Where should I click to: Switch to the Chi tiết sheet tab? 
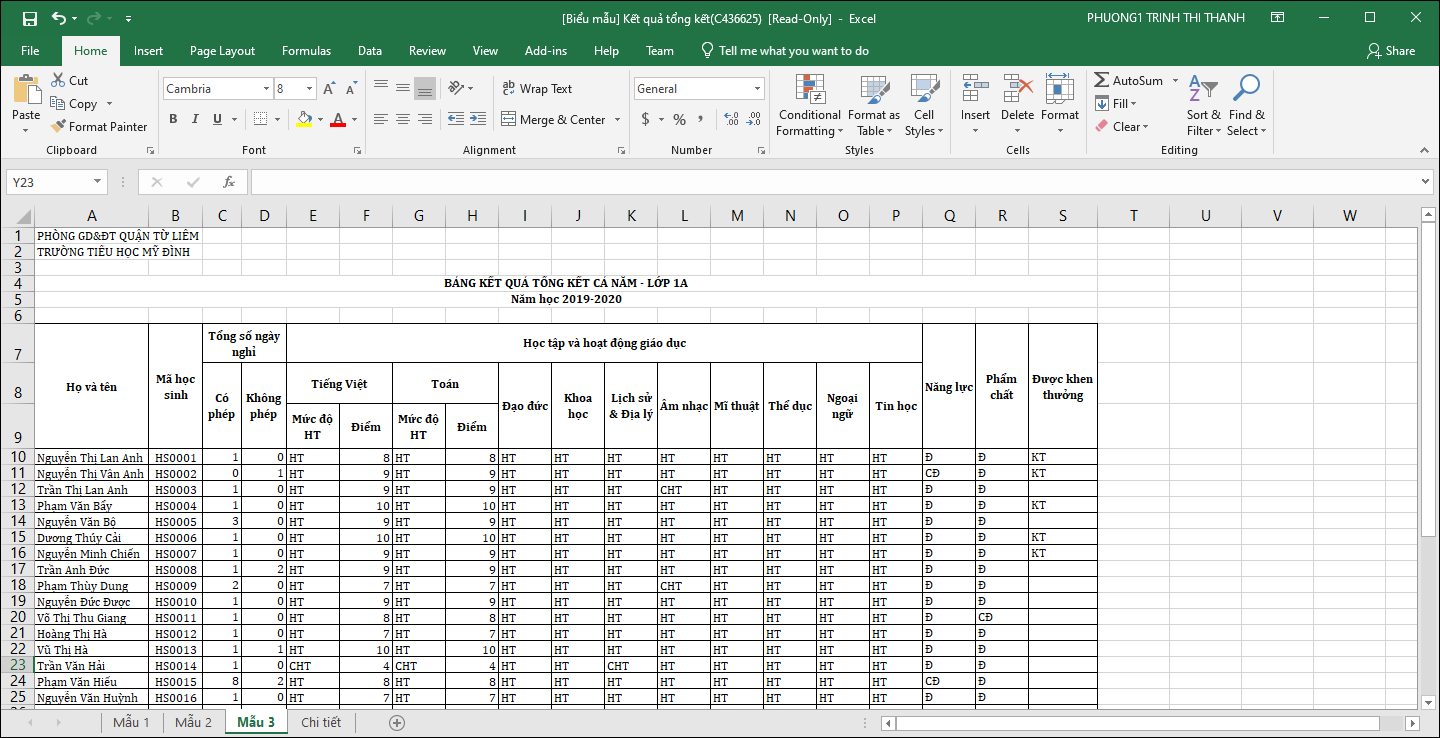[321, 722]
